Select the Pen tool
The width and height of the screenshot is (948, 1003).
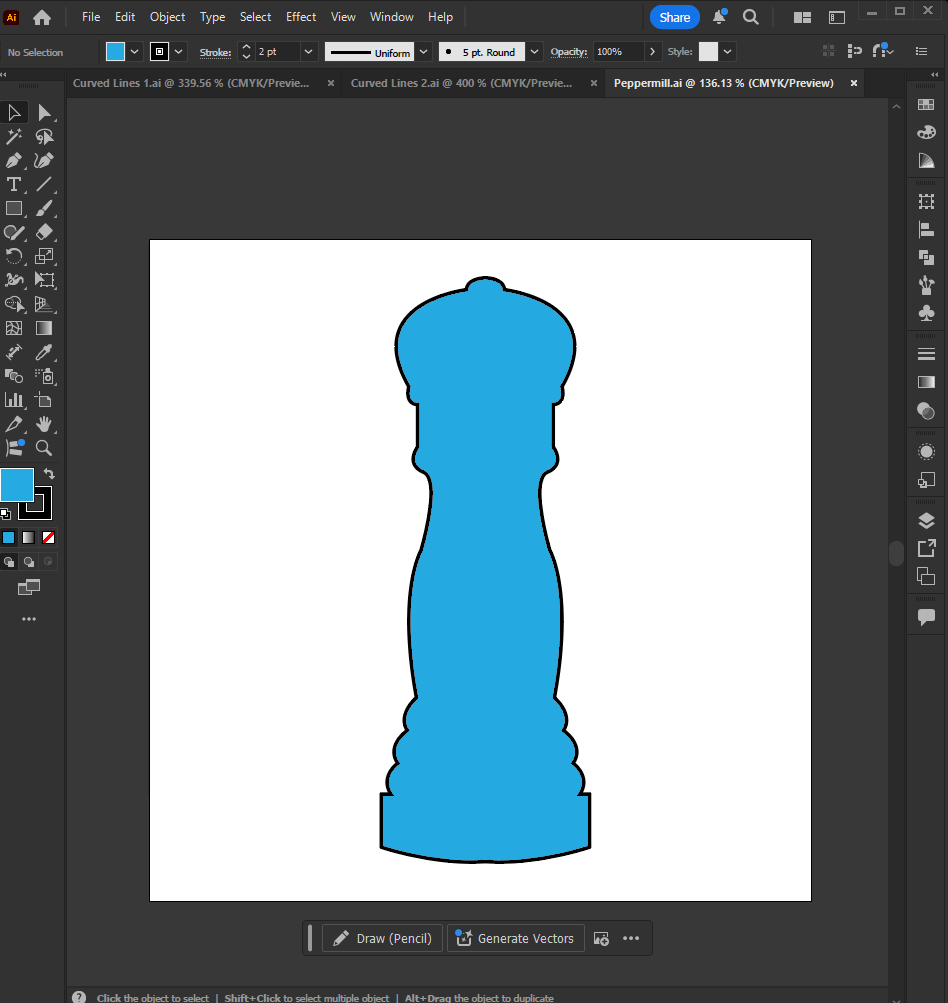(14, 161)
